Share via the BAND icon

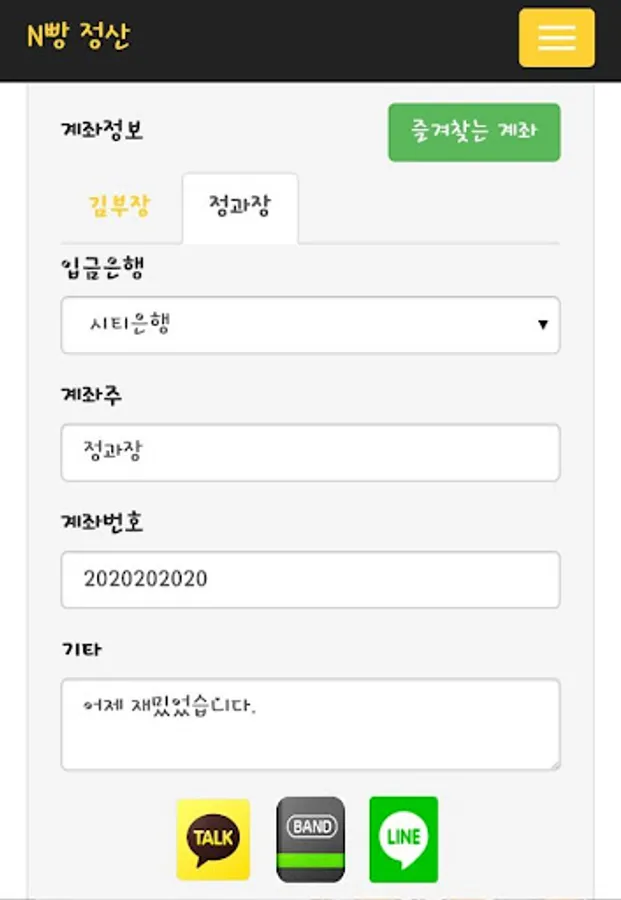click(310, 839)
